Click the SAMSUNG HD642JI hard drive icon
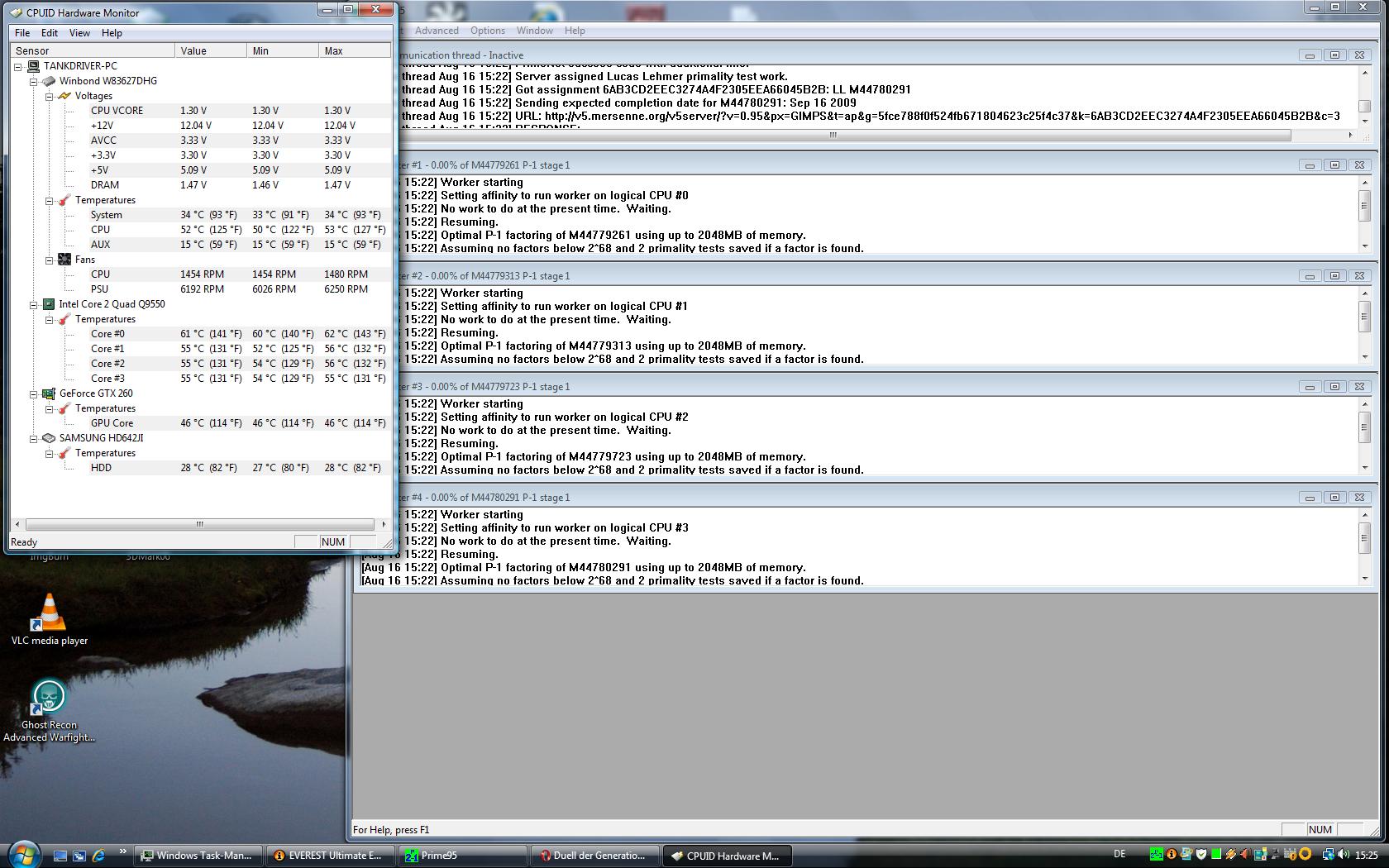 pyautogui.click(x=49, y=438)
